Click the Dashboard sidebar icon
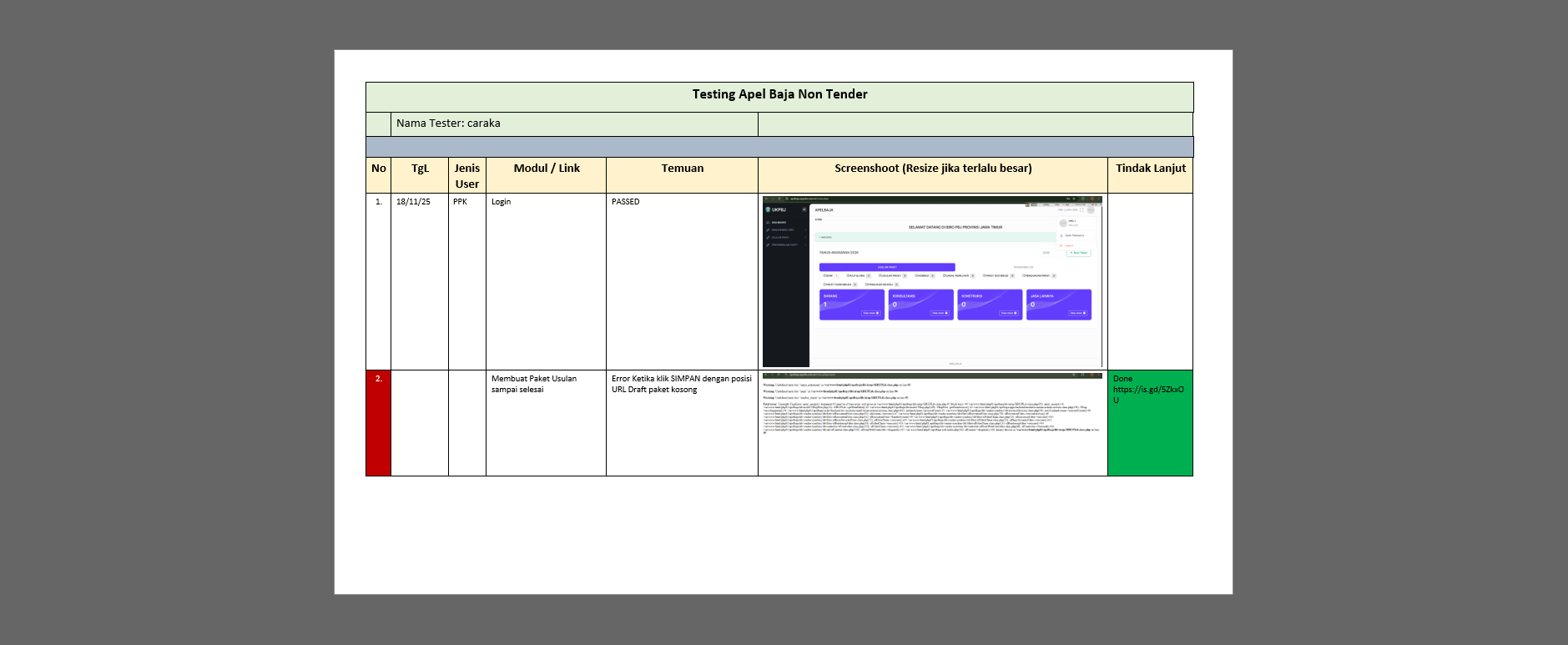Image resolution: width=1568 pixels, height=645 pixels. click(x=768, y=223)
